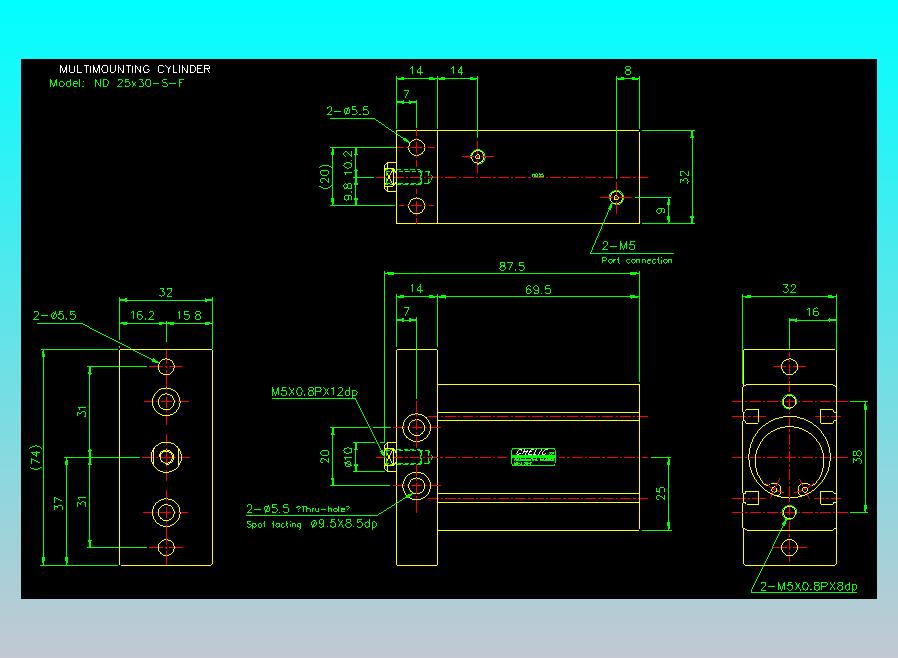Click the MULTIMOUNTING CYLINDER title text
The width and height of the screenshot is (898, 658).
click(x=135, y=69)
